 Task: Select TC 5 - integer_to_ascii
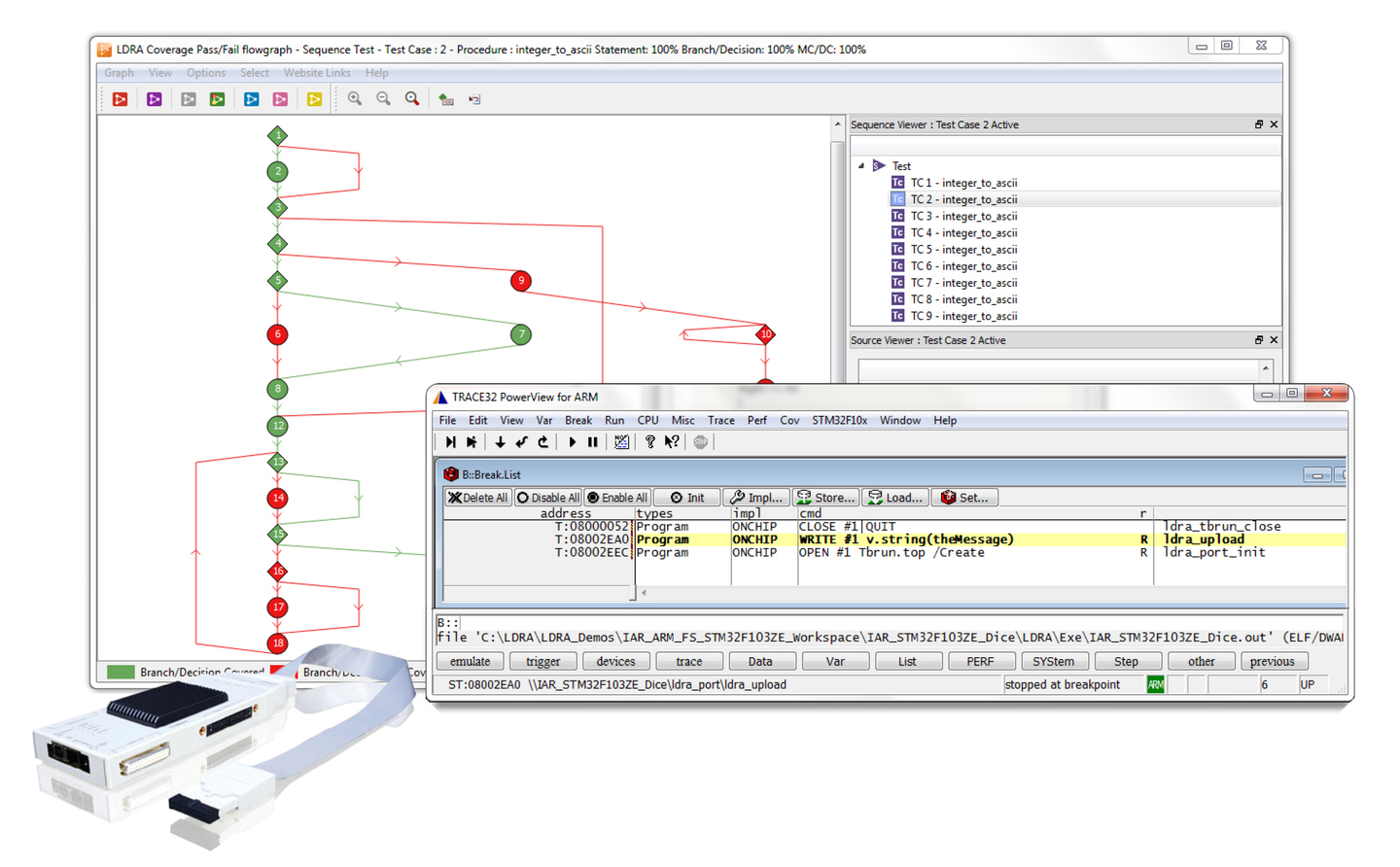tap(963, 250)
